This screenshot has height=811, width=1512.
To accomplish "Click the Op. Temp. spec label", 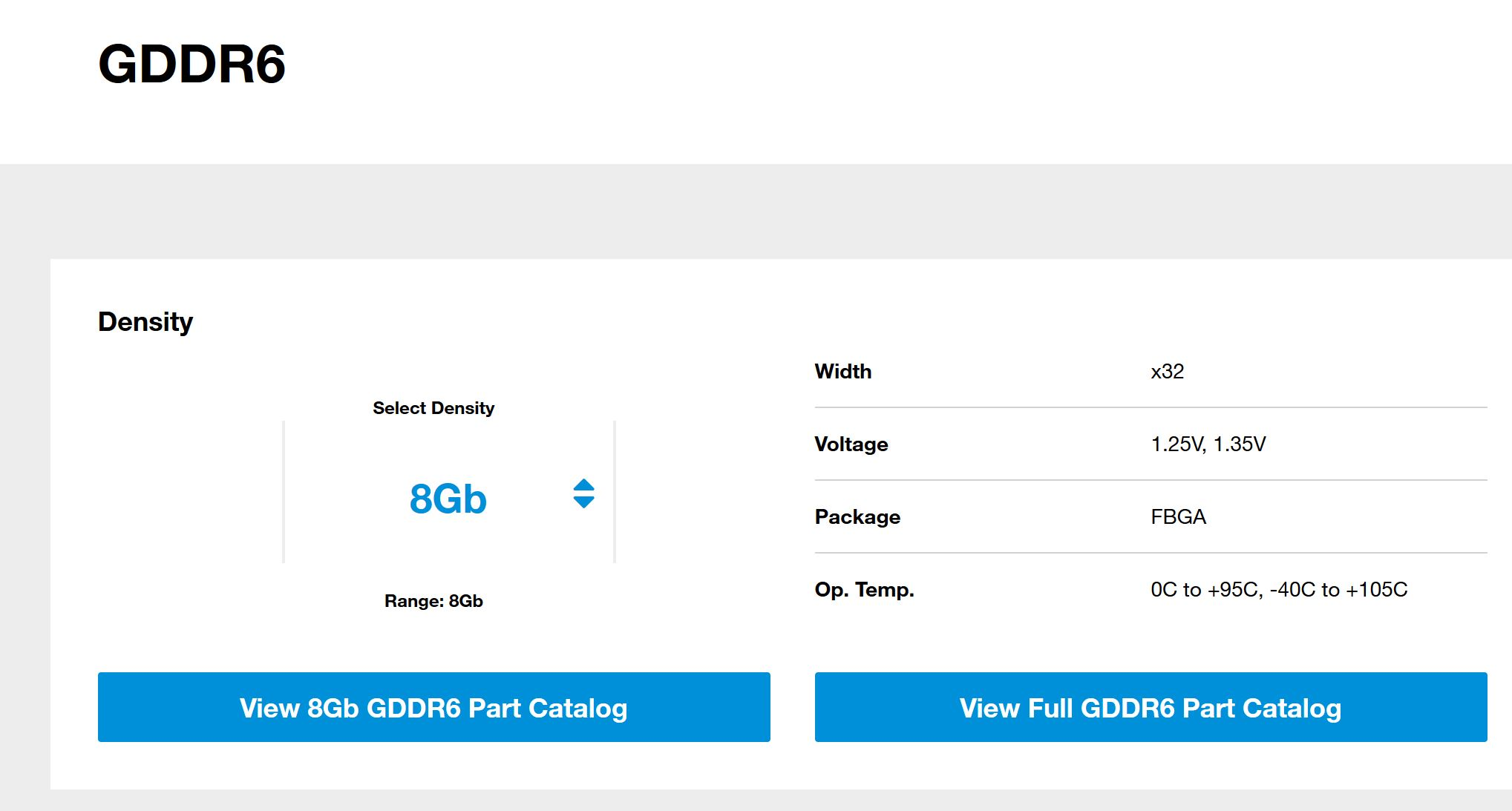I will point(864,589).
